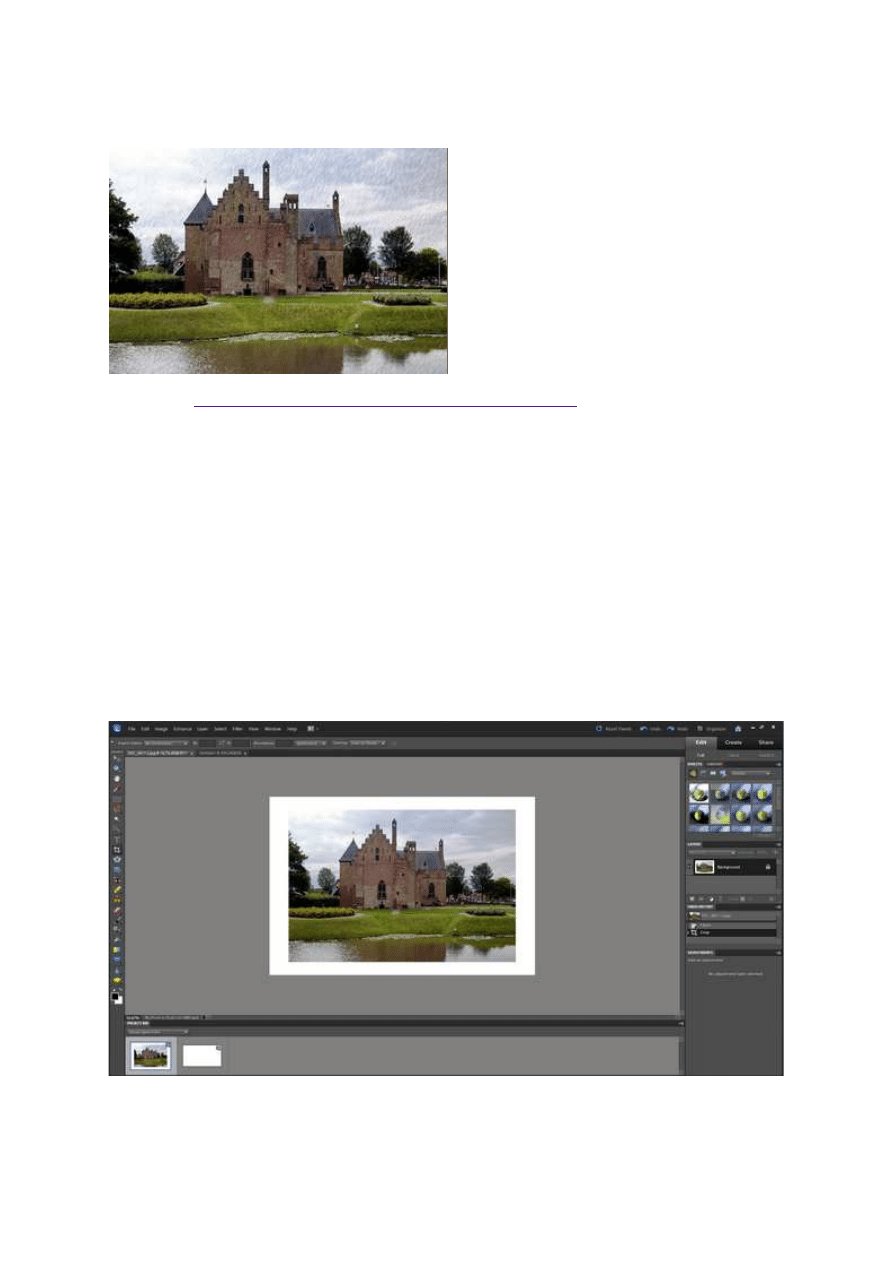The width and height of the screenshot is (893, 1263).
Task: Open the Filter menu
Action: click(237, 729)
